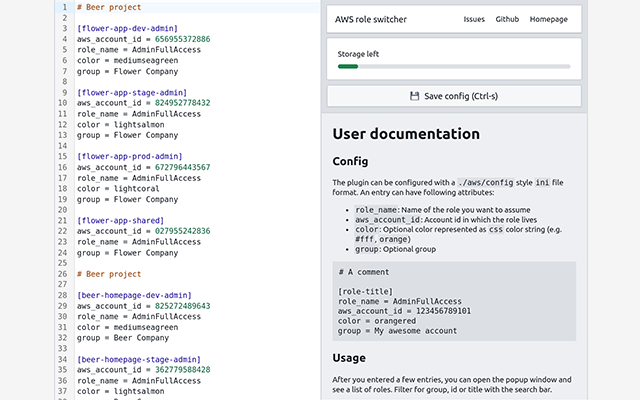Click the [beer-homepage-dev-admin] section header
The image size is (640, 400).
tap(134, 295)
